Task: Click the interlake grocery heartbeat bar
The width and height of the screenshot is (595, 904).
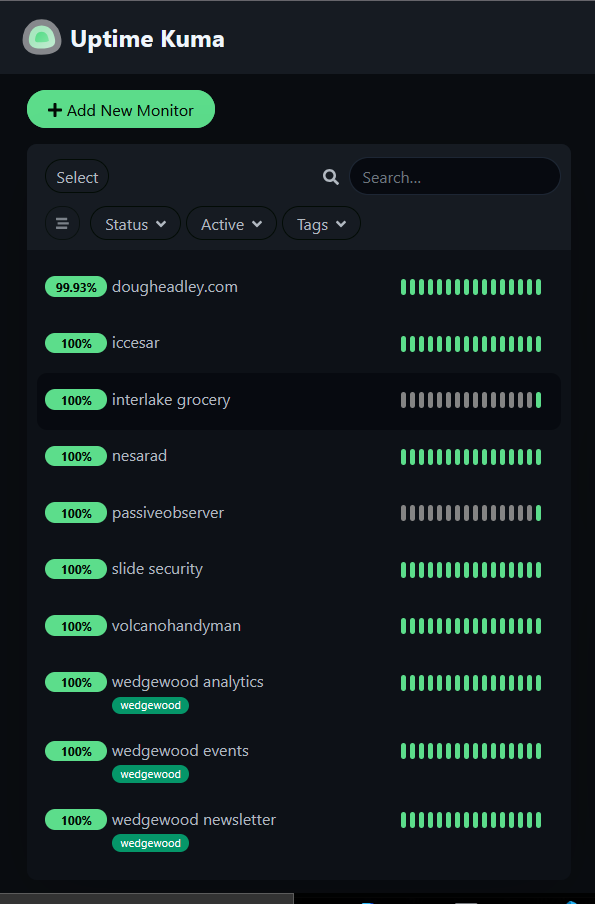Action: tap(471, 400)
